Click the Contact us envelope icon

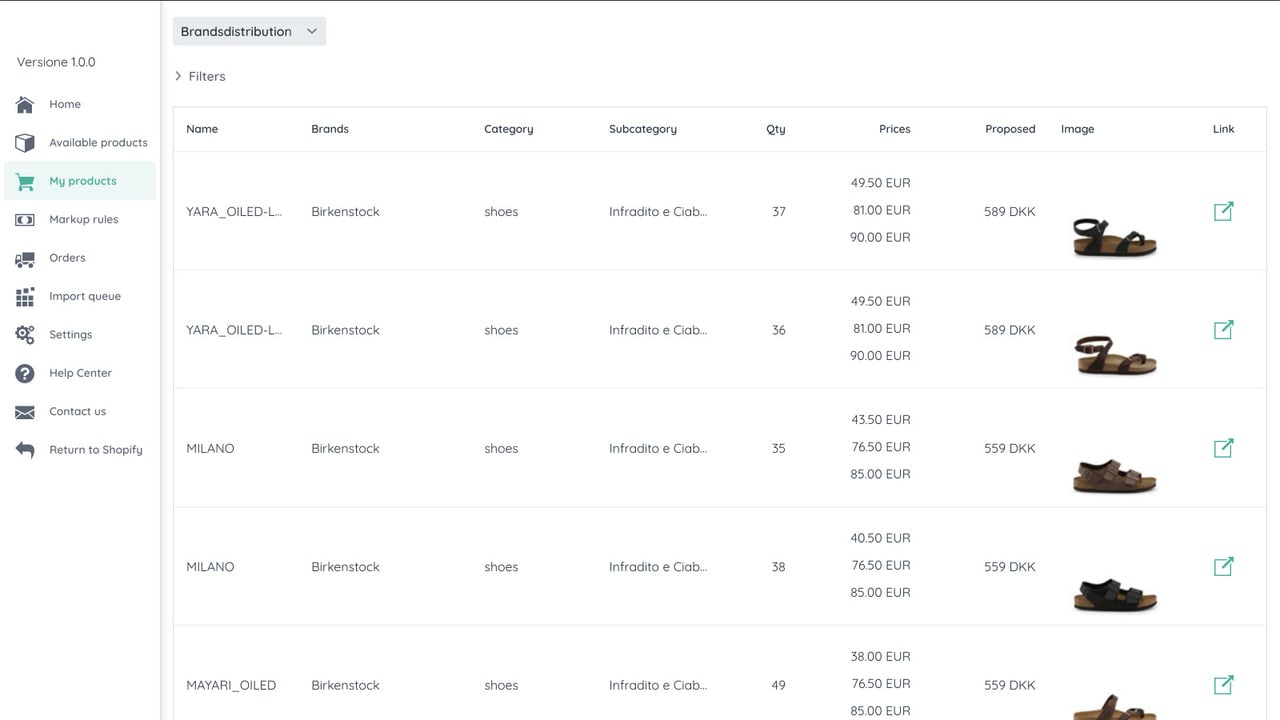(25, 412)
